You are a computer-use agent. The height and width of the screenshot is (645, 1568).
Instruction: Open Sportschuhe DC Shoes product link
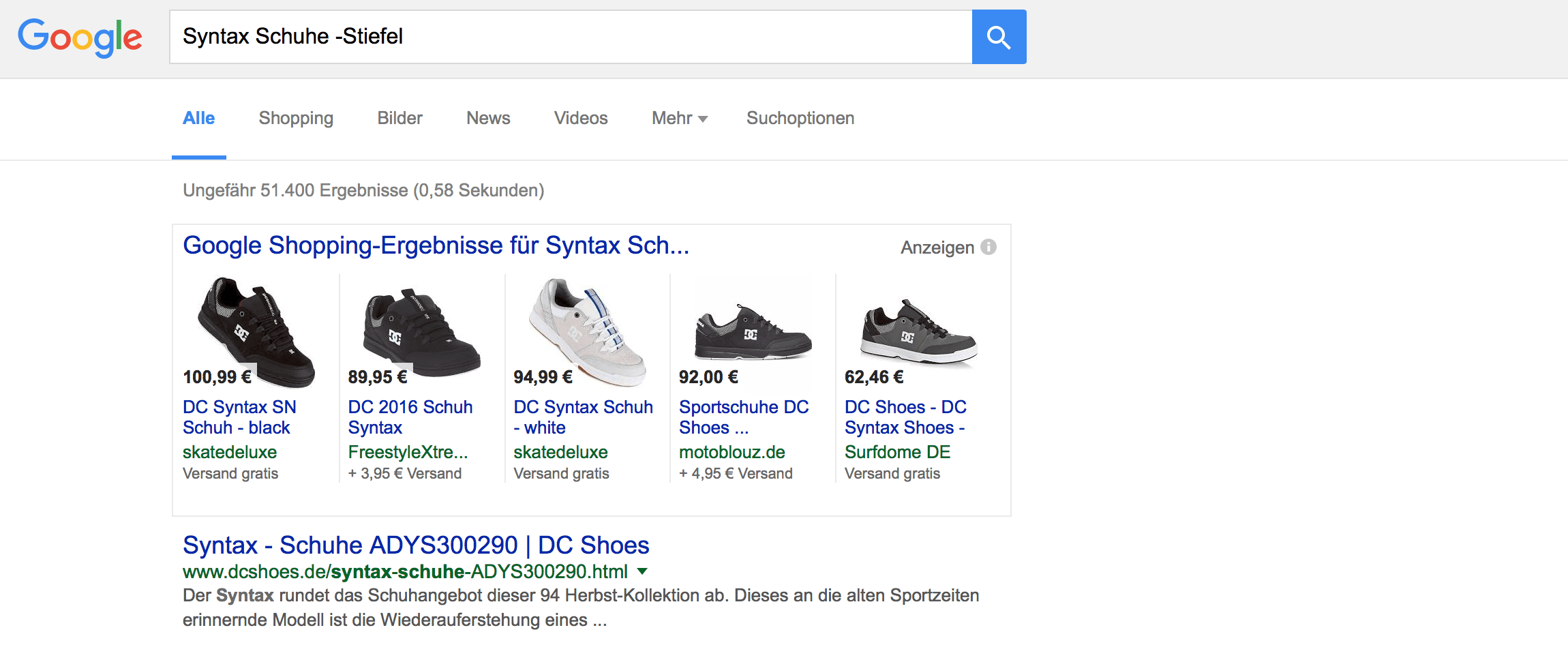pyautogui.click(x=744, y=417)
